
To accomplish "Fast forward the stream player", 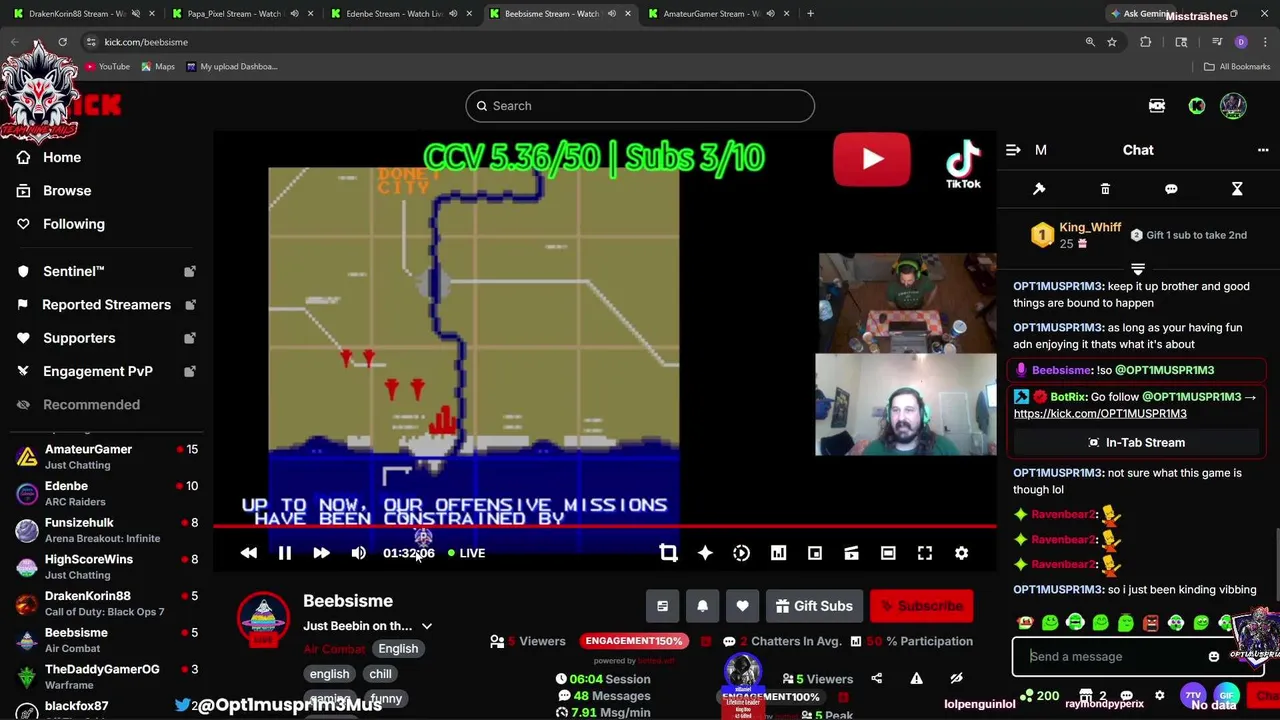I will coord(321,553).
